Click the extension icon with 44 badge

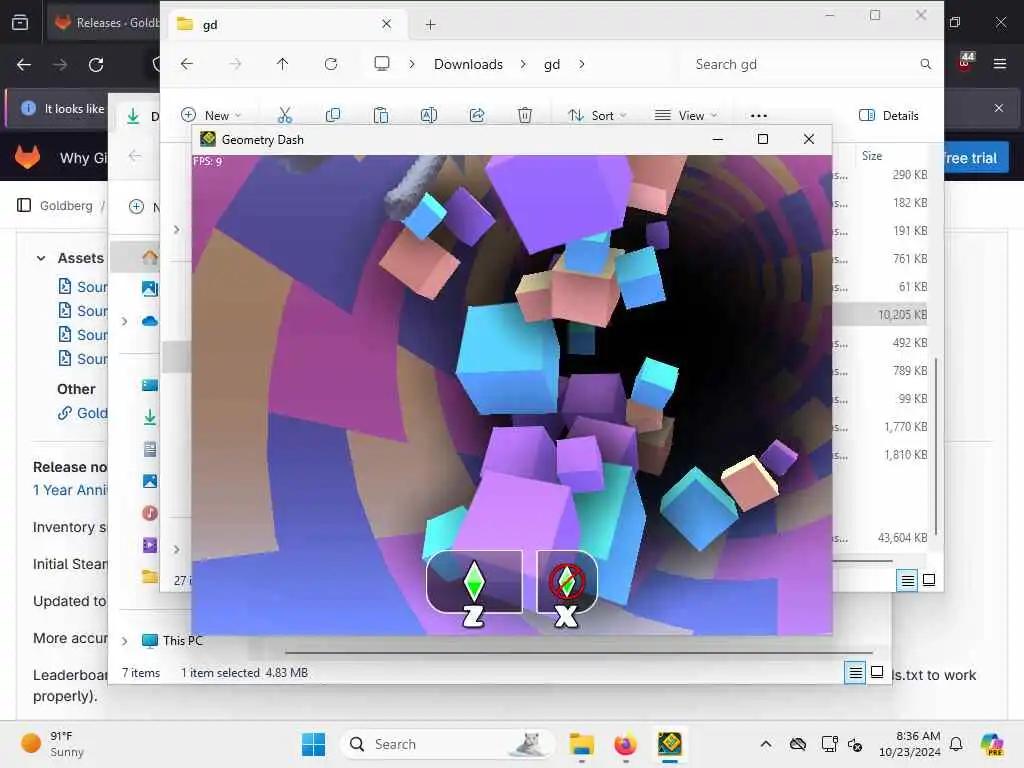(x=965, y=61)
